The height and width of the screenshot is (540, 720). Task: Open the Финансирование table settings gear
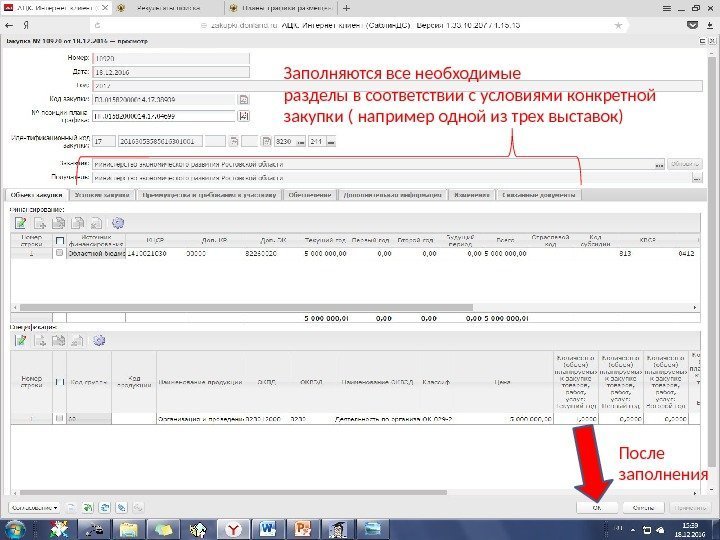click(x=118, y=224)
